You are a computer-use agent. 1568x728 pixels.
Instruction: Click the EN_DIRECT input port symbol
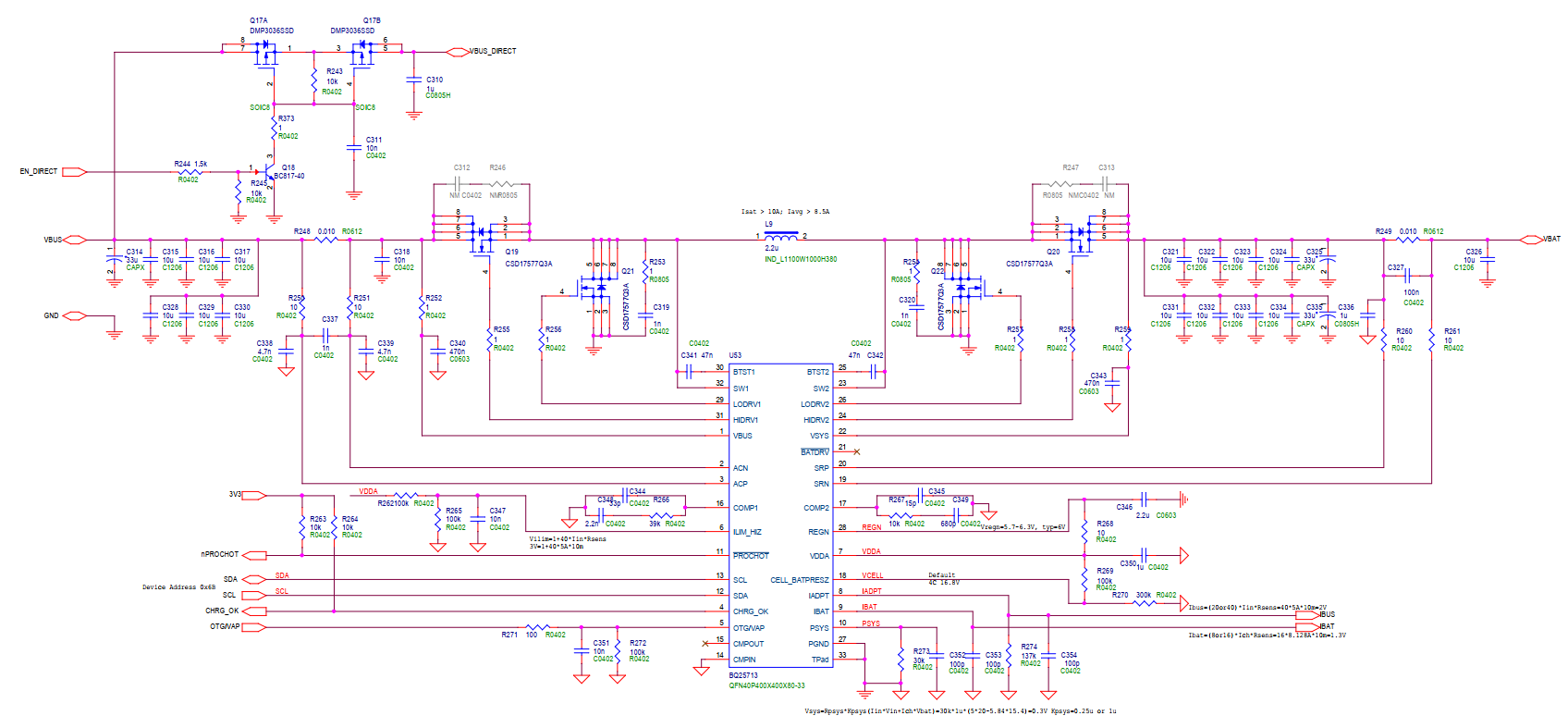pos(74,172)
